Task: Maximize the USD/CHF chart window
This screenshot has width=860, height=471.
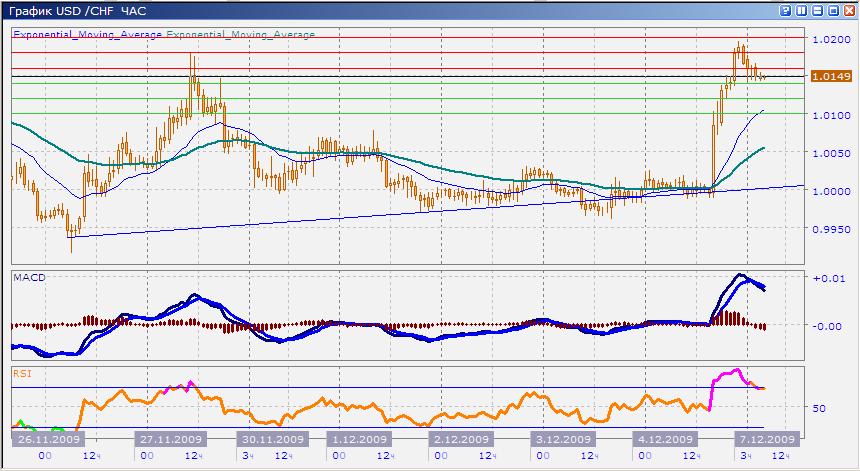Action: click(833, 10)
